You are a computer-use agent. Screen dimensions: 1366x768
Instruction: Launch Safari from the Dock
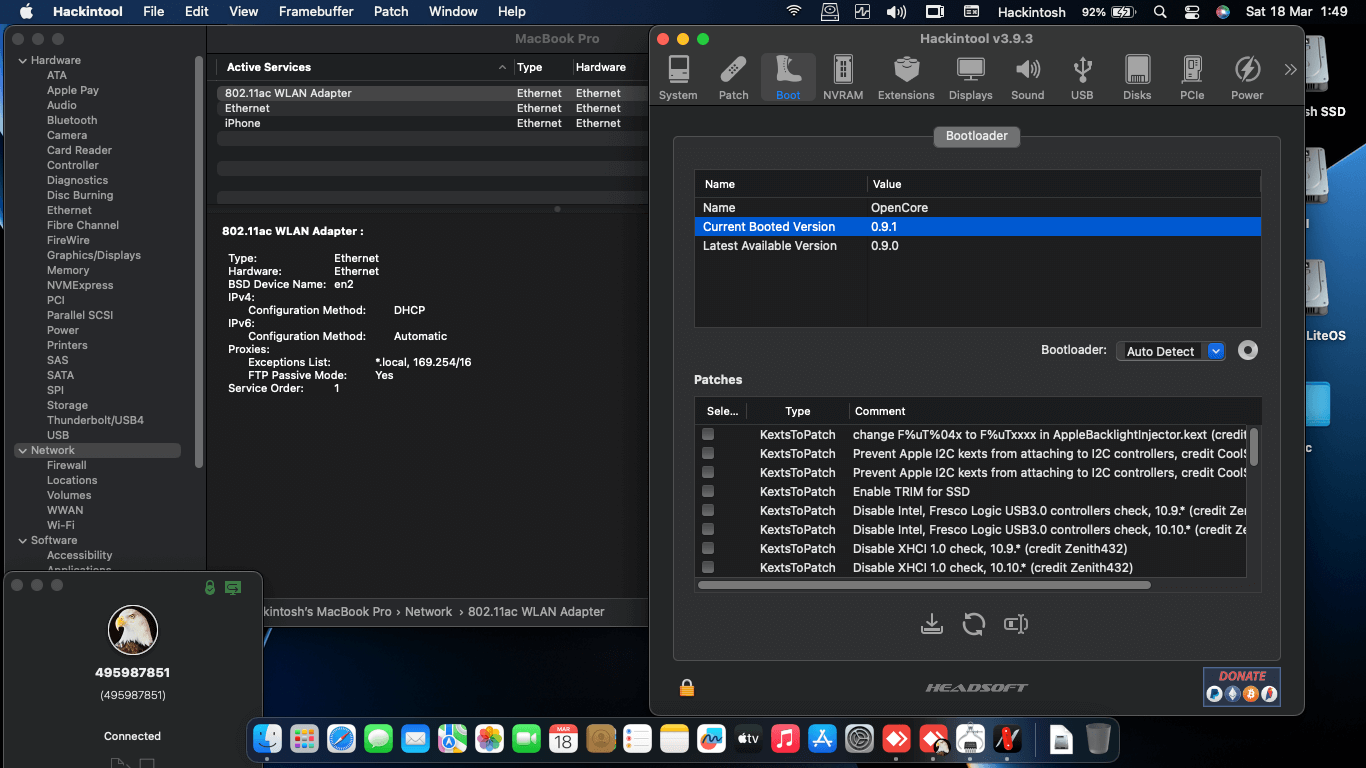341,739
